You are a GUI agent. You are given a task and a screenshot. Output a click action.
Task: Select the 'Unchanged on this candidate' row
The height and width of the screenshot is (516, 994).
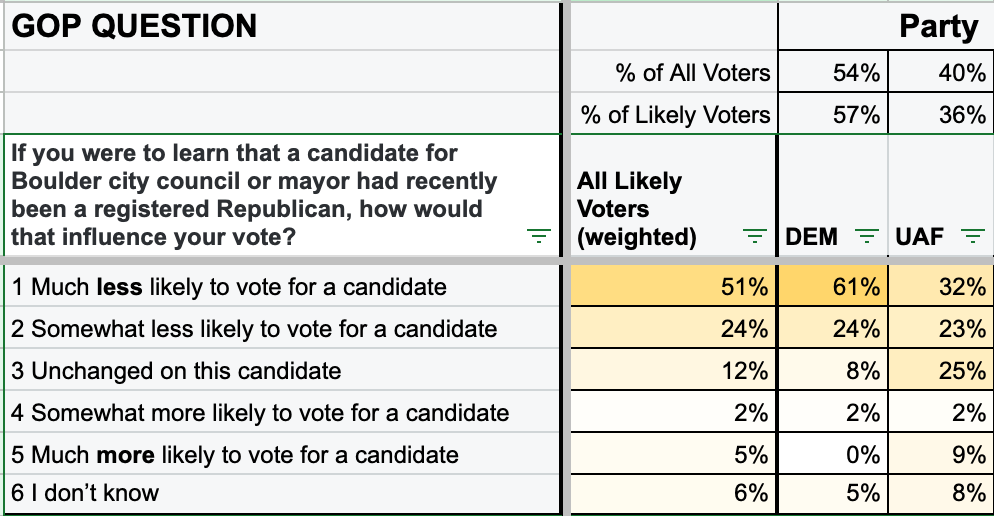coord(282,370)
